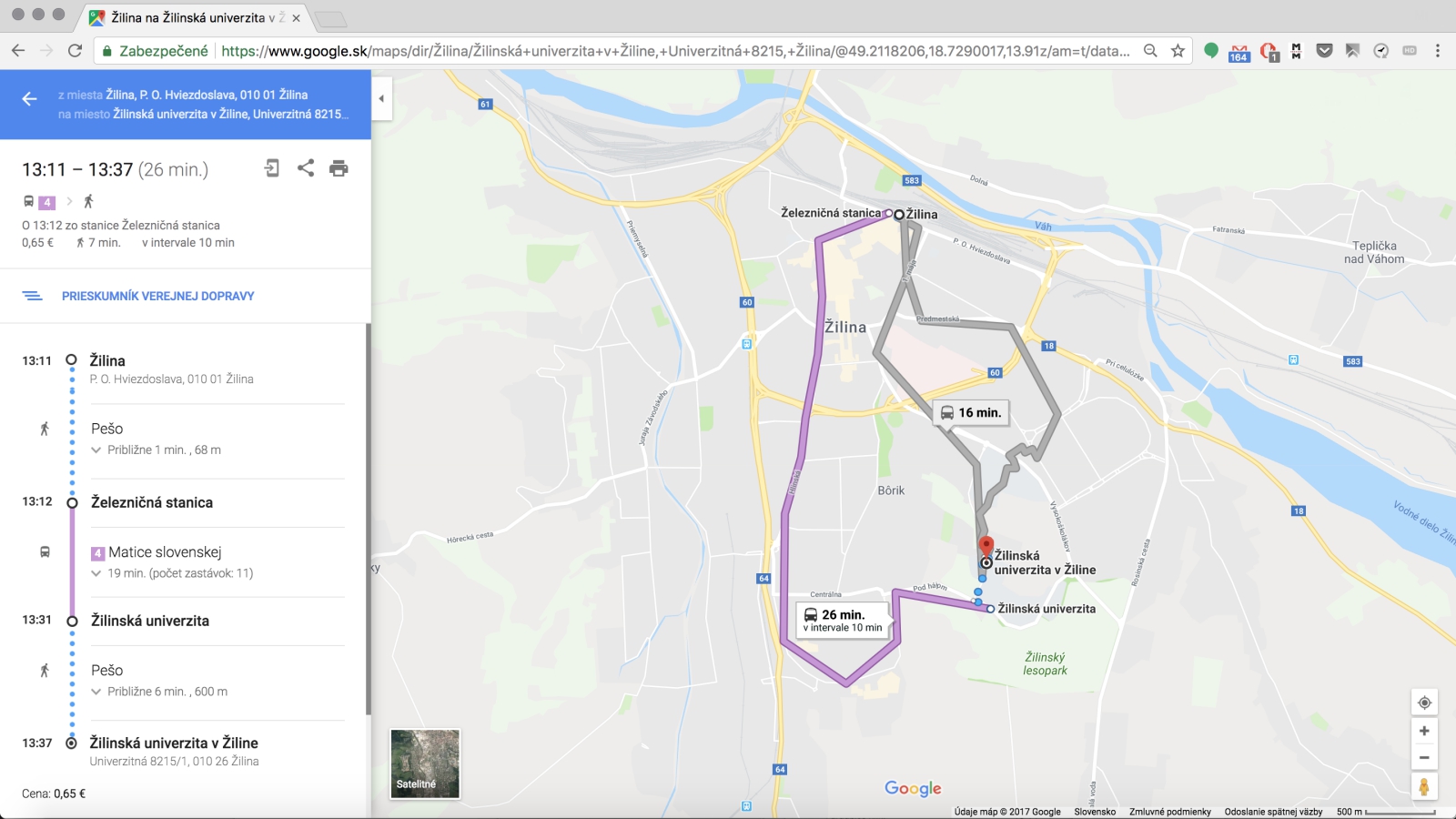Send directions to phone icon
Viewport: 1456px width, 819px height.
point(272,168)
